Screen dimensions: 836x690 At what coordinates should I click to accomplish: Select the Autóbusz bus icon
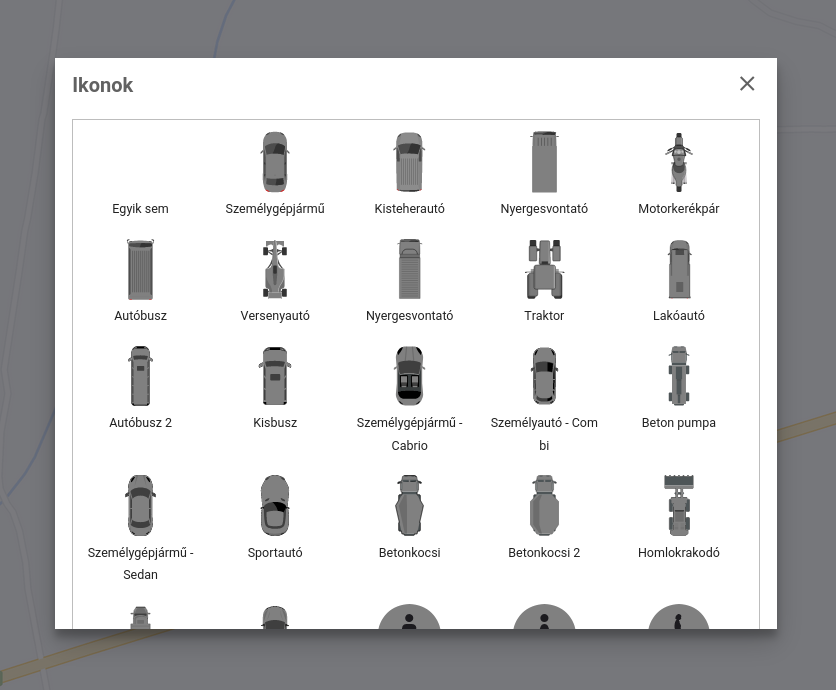(141, 269)
